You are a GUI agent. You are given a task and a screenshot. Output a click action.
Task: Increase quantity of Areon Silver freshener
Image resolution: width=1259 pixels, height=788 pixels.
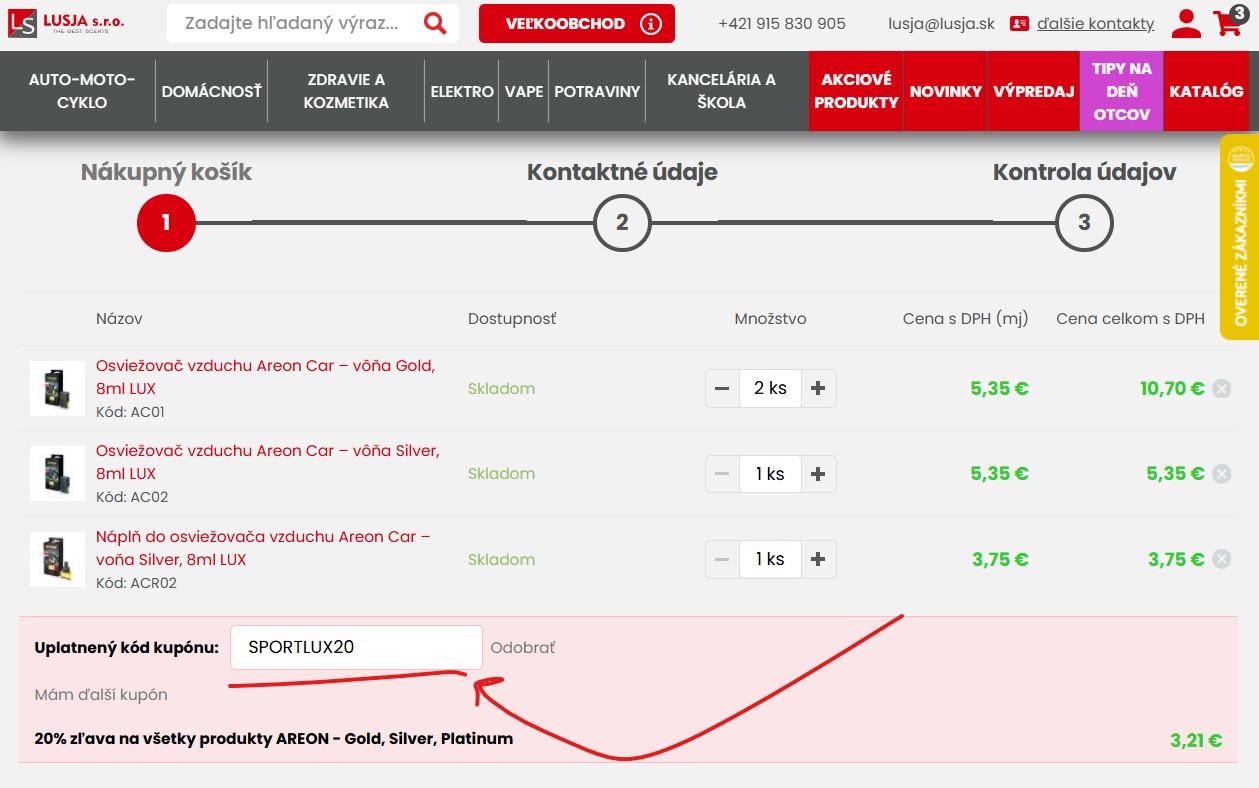(x=818, y=474)
